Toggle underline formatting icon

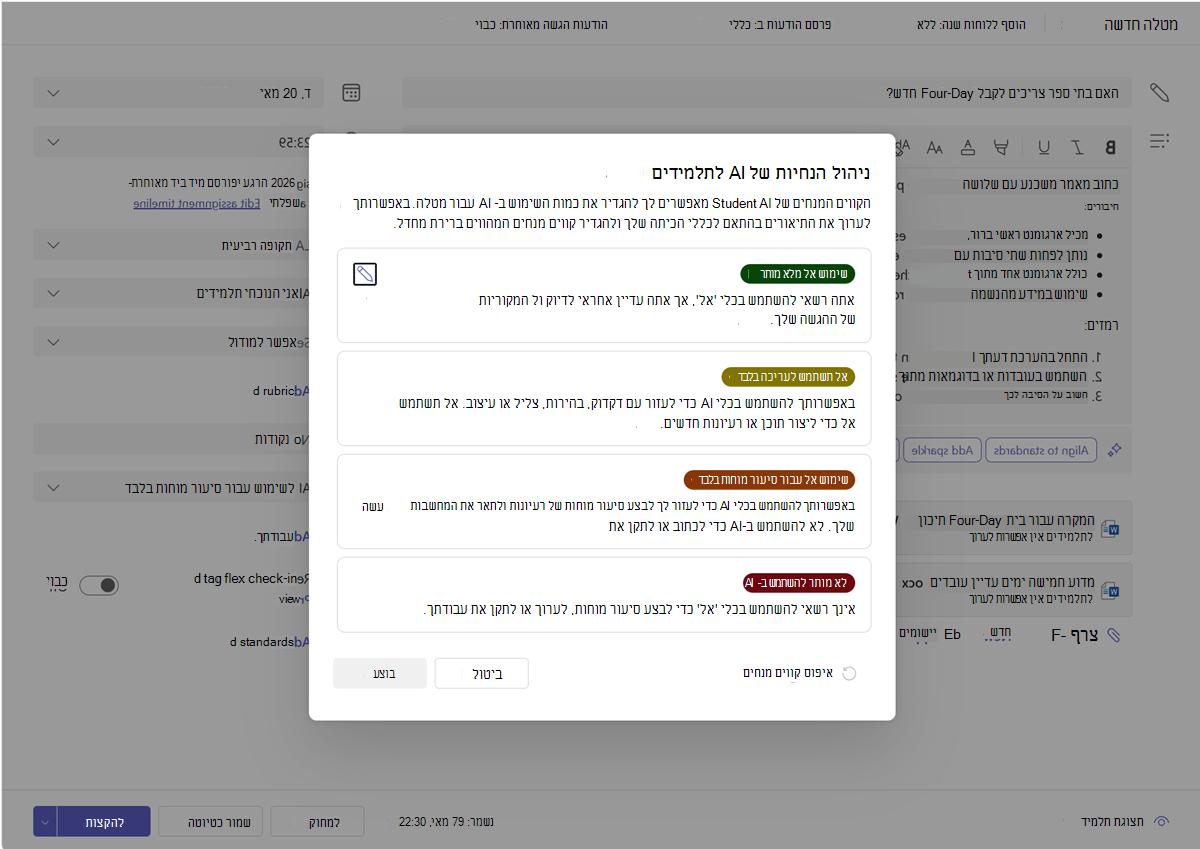coord(1044,148)
